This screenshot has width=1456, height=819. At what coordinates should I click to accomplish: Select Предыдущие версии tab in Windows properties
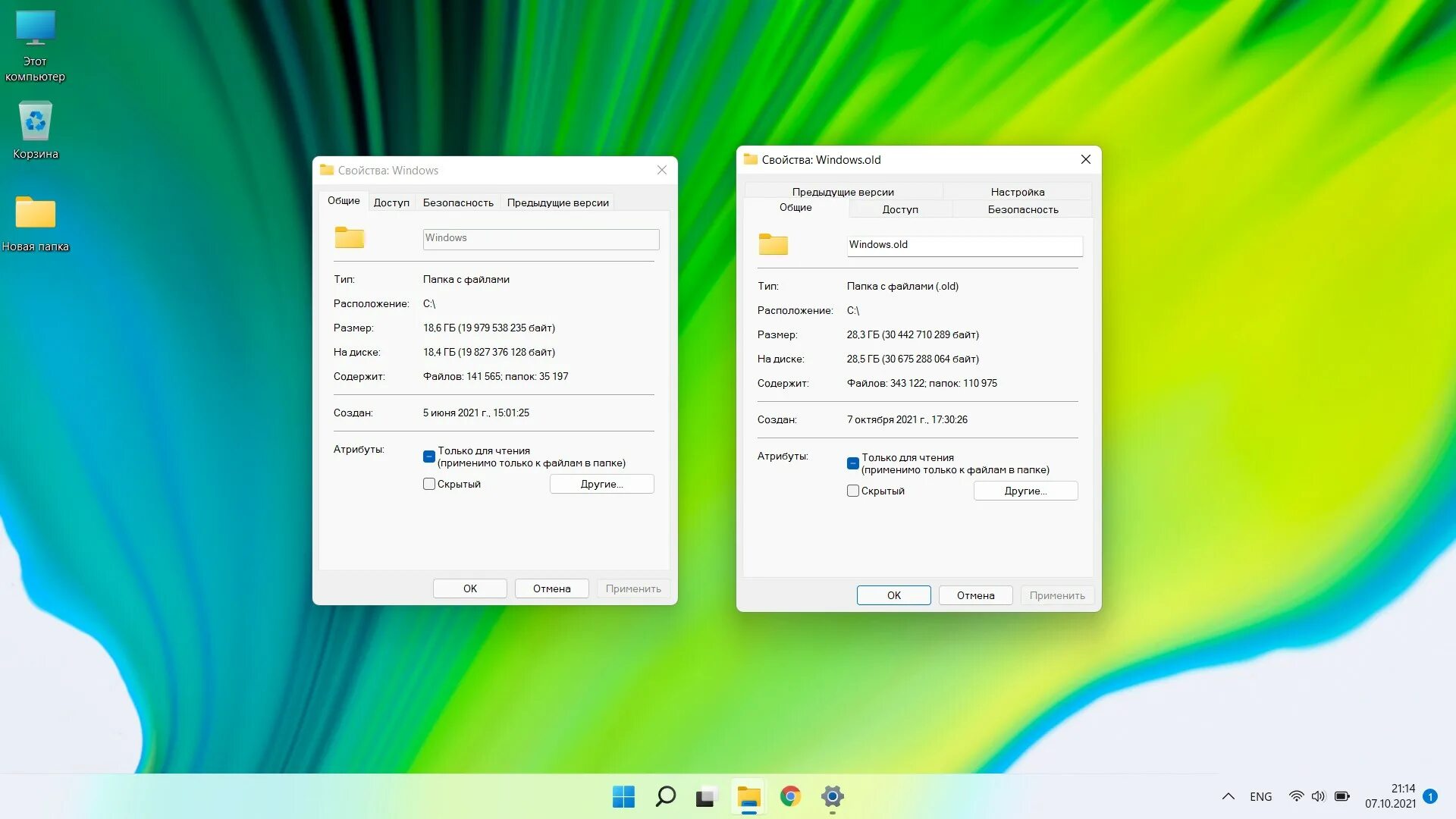click(x=558, y=202)
